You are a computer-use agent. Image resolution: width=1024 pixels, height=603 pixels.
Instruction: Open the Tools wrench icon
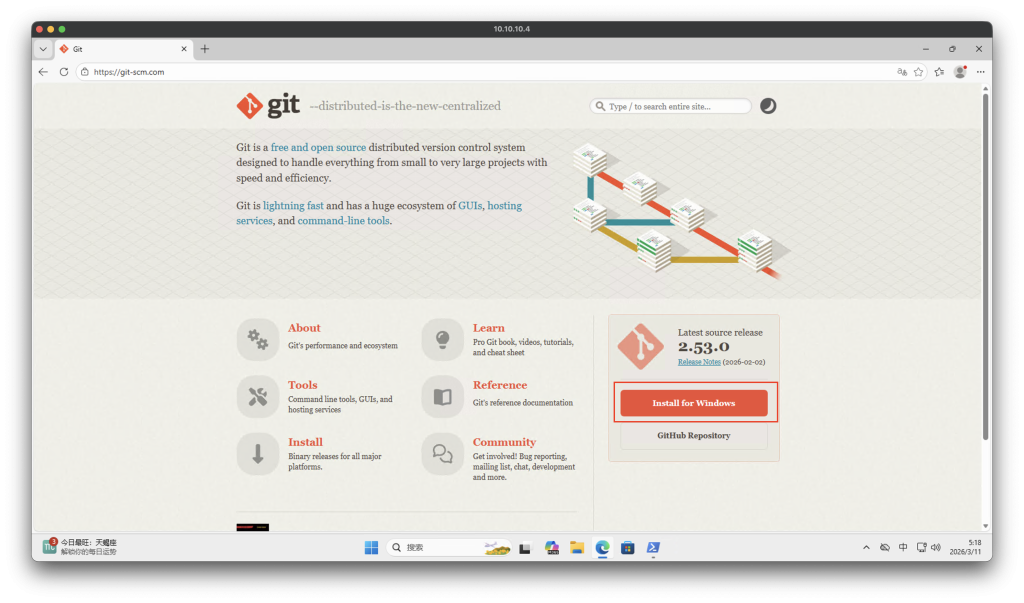(x=257, y=396)
